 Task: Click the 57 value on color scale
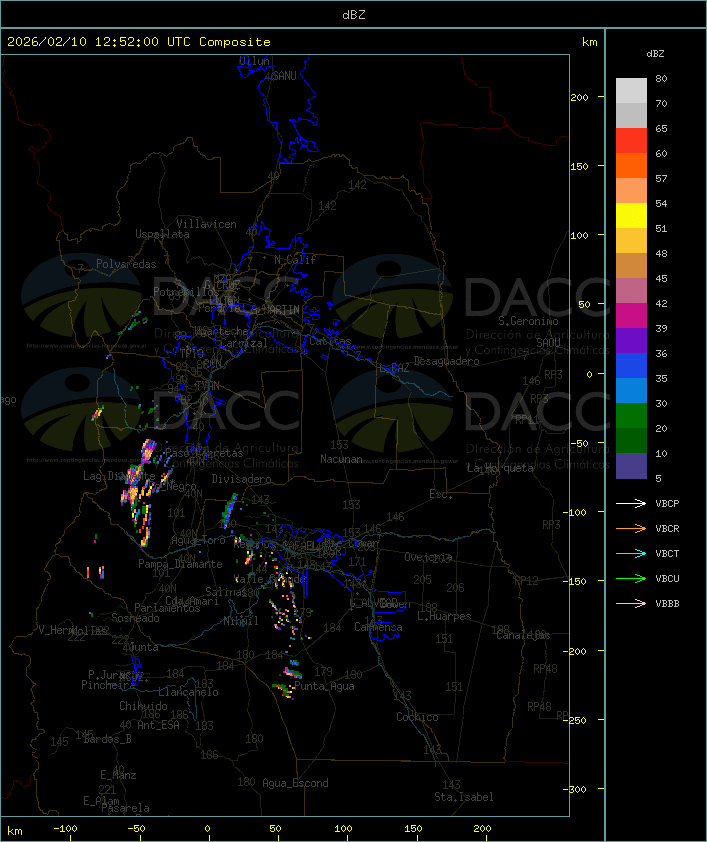(661, 178)
